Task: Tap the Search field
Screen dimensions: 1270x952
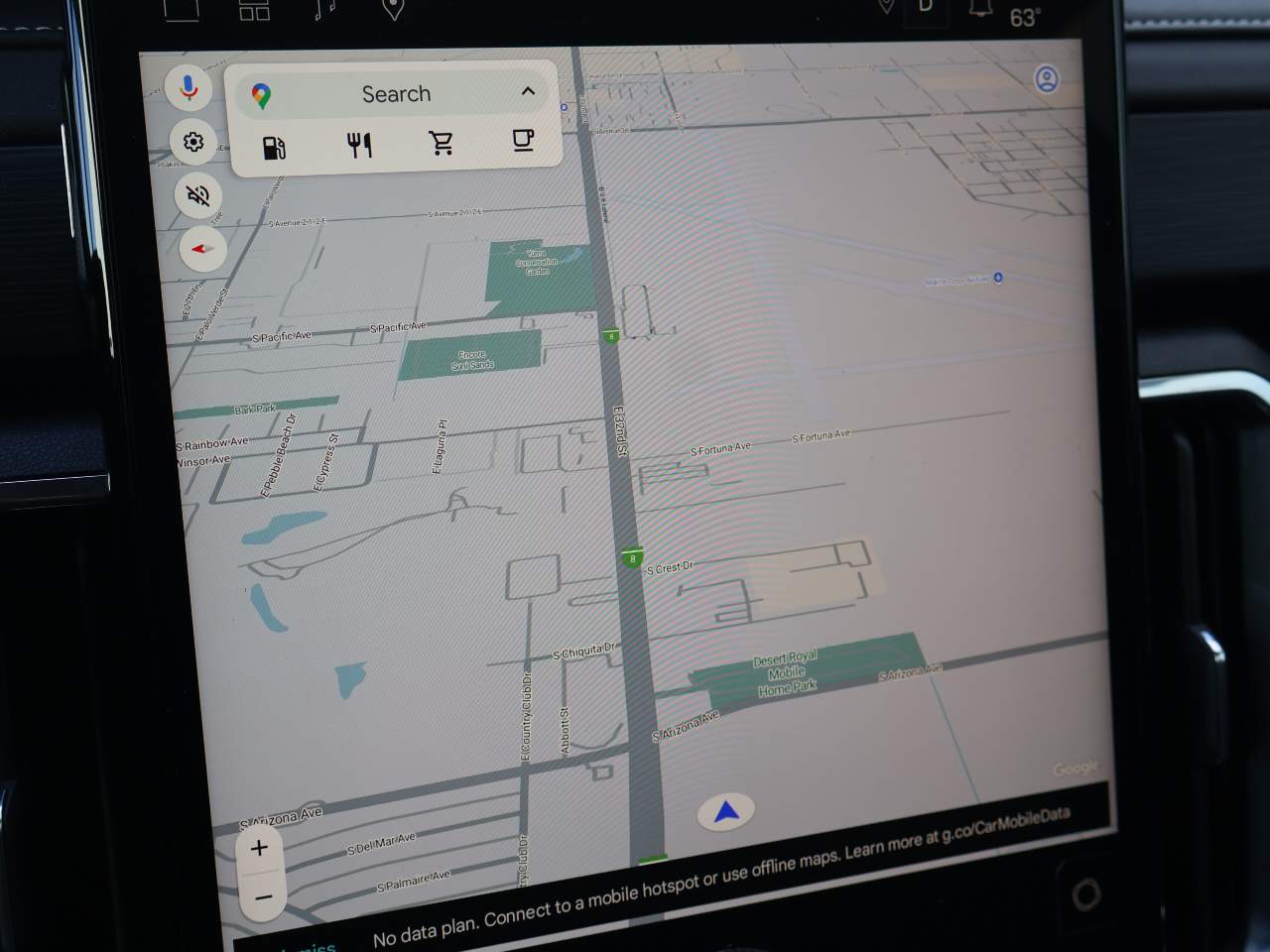Action: point(396,94)
